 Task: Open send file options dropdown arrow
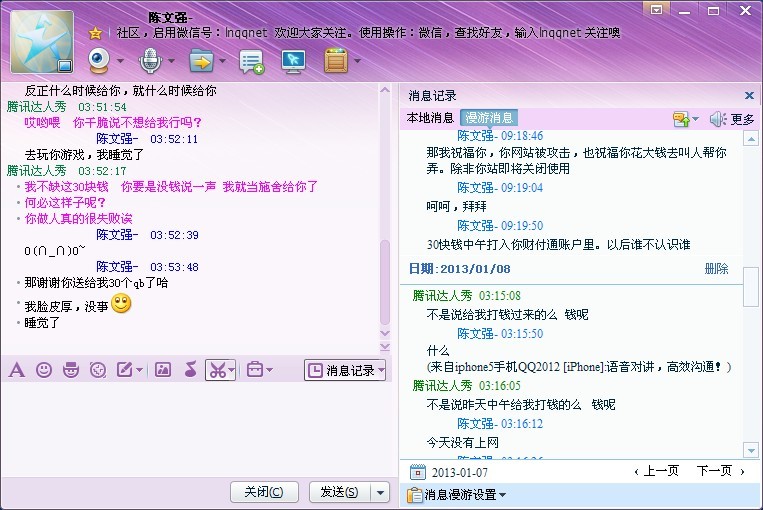222,61
